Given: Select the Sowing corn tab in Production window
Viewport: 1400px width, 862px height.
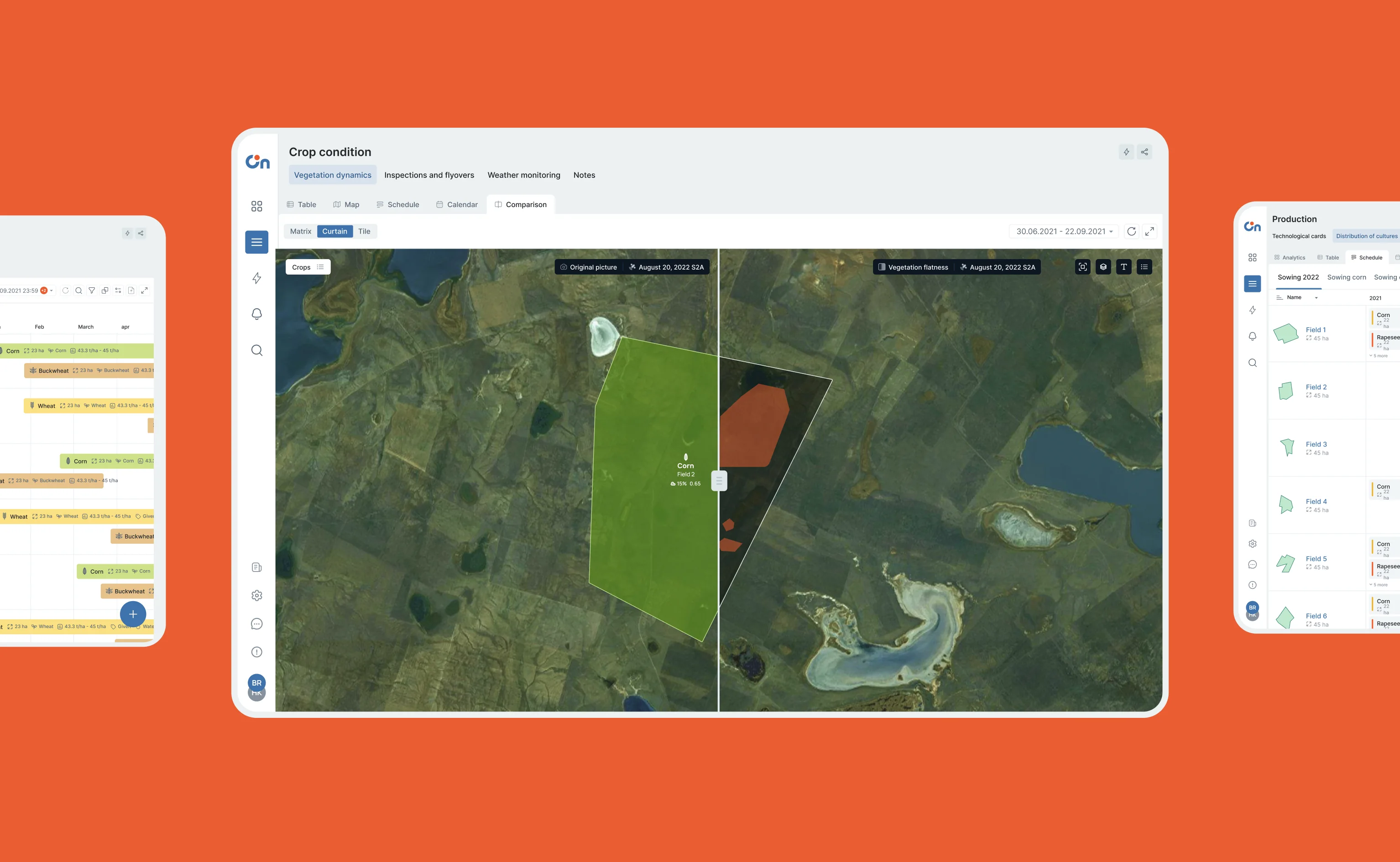Looking at the screenshot, I should coord(1347,278).
